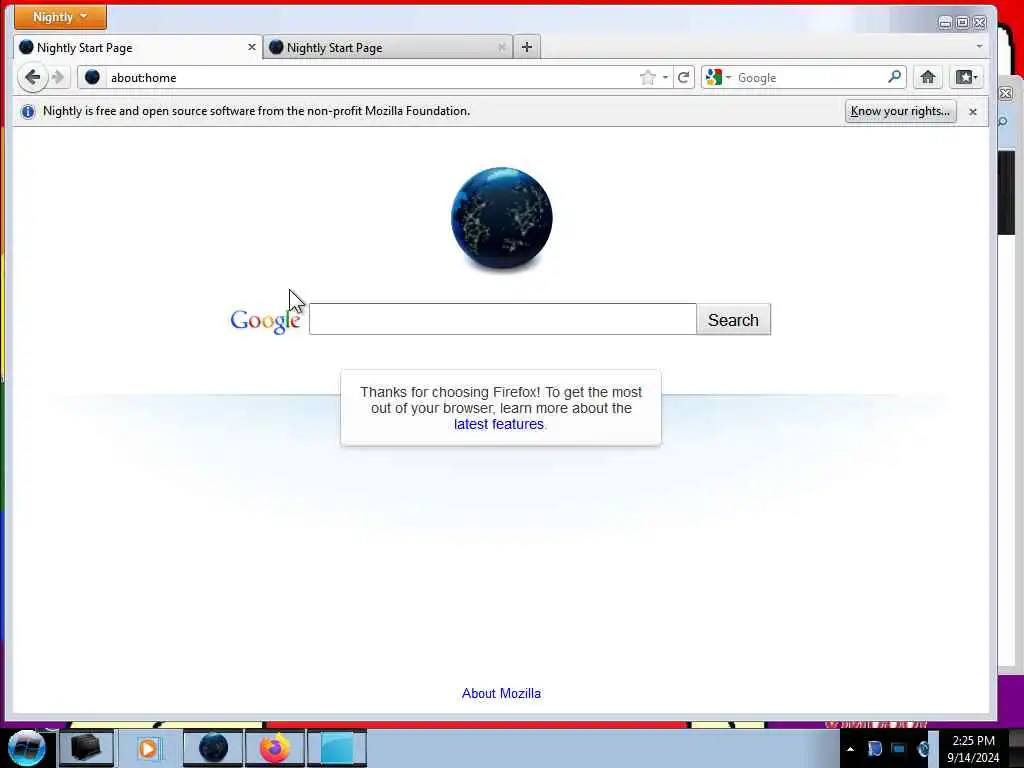Select the first Nightly Start Page tab
The height and width of the screenshot is (768, 1024).
[x=138, y=48]
